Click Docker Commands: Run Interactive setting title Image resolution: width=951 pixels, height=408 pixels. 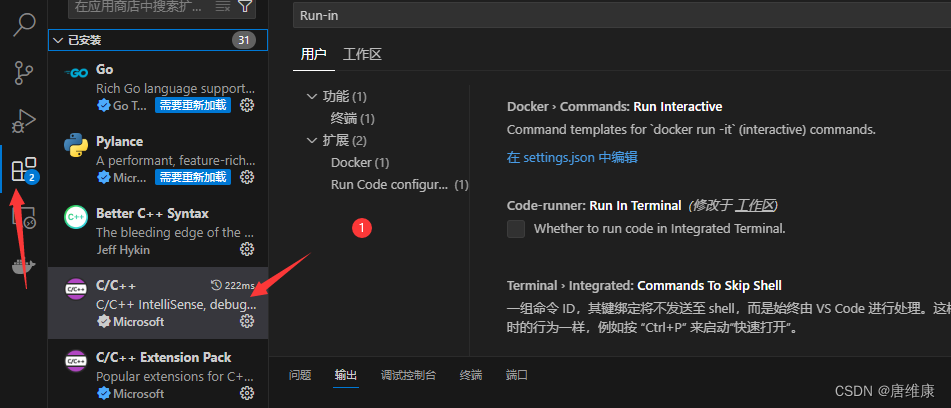[614, 107]
